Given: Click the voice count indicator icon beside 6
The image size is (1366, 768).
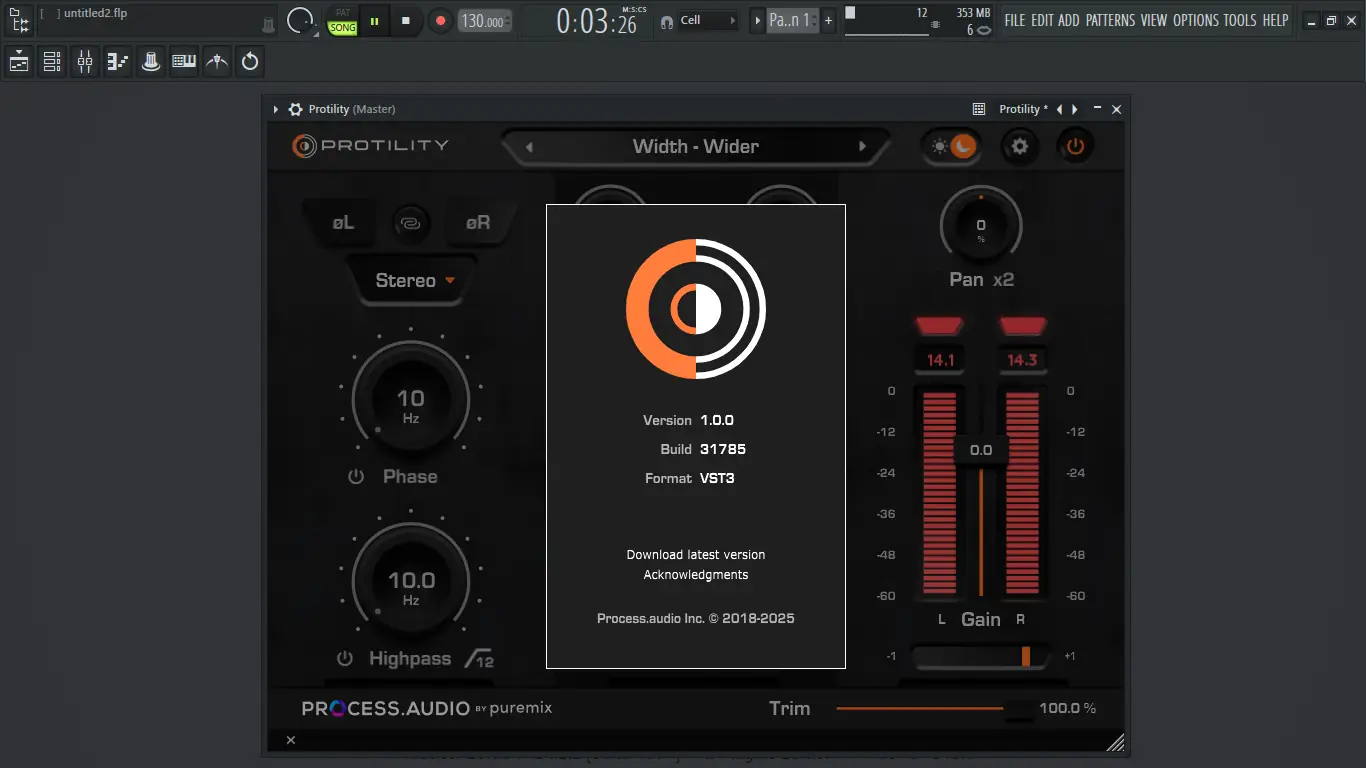Looking at the screenshot, I should click(x=984, y=30).
